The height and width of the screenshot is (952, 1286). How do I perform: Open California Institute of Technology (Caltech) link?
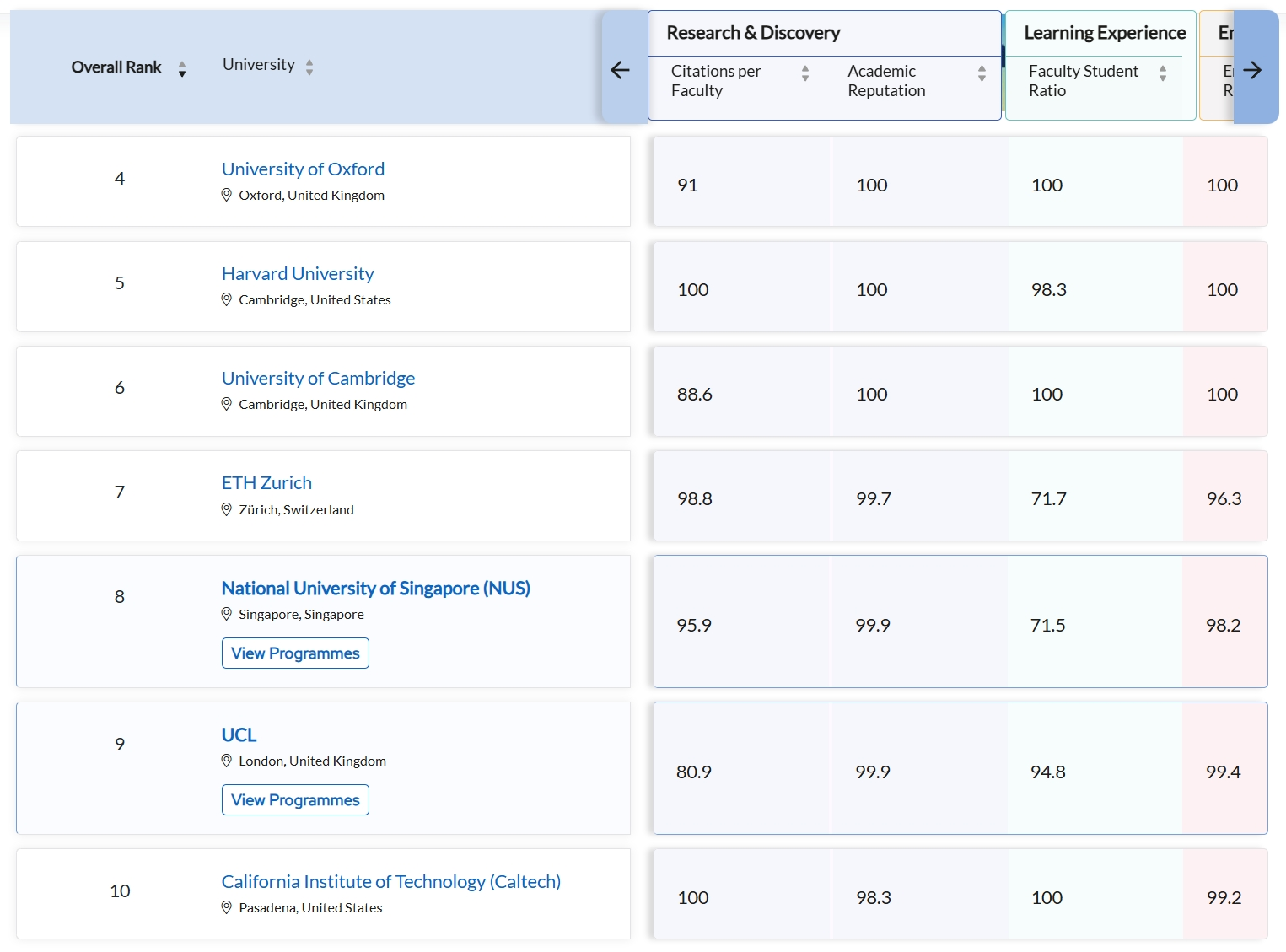point(391,881)
